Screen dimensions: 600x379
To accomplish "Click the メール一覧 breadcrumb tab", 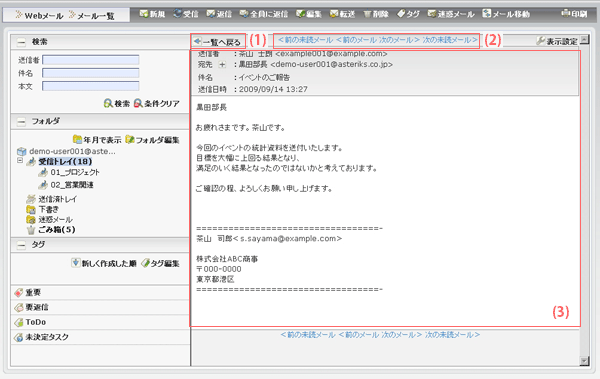I will coord(92,16).
